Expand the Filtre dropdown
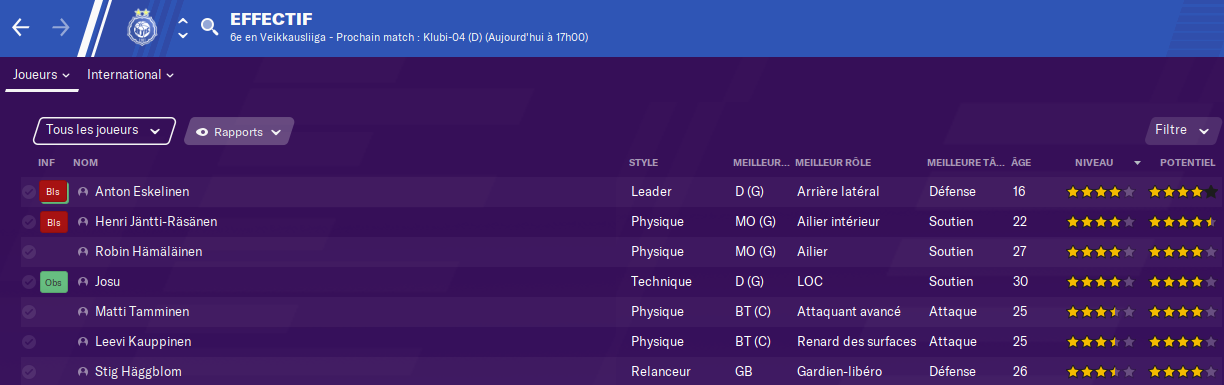Screen dimensions: 1224x385 tap(1183, 131)
